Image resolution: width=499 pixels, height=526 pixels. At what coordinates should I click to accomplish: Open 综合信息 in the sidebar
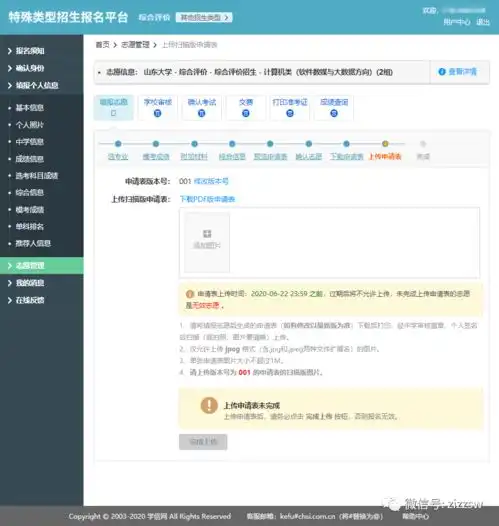(x=30, y=193)
